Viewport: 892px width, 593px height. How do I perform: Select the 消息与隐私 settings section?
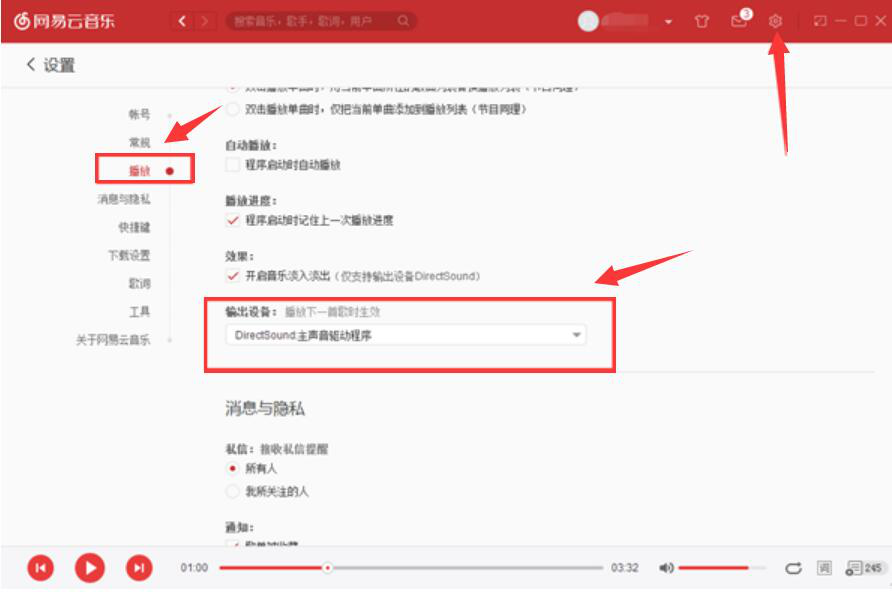124,199
